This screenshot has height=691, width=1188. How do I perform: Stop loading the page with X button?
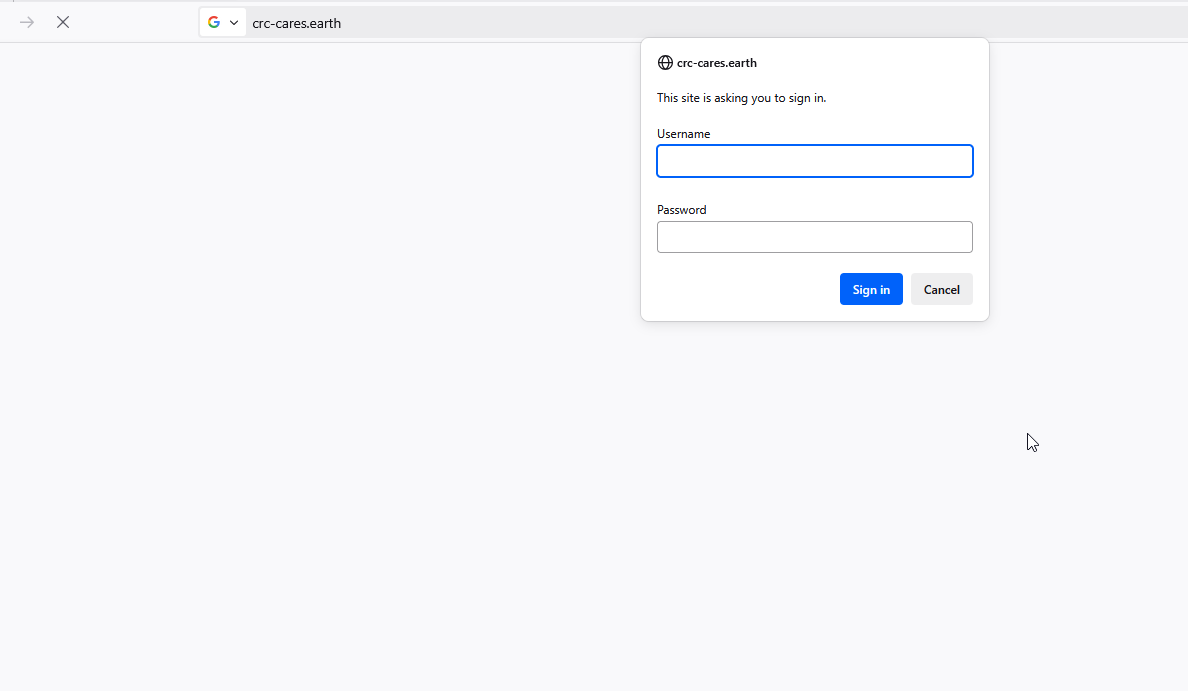click(63, 22)
